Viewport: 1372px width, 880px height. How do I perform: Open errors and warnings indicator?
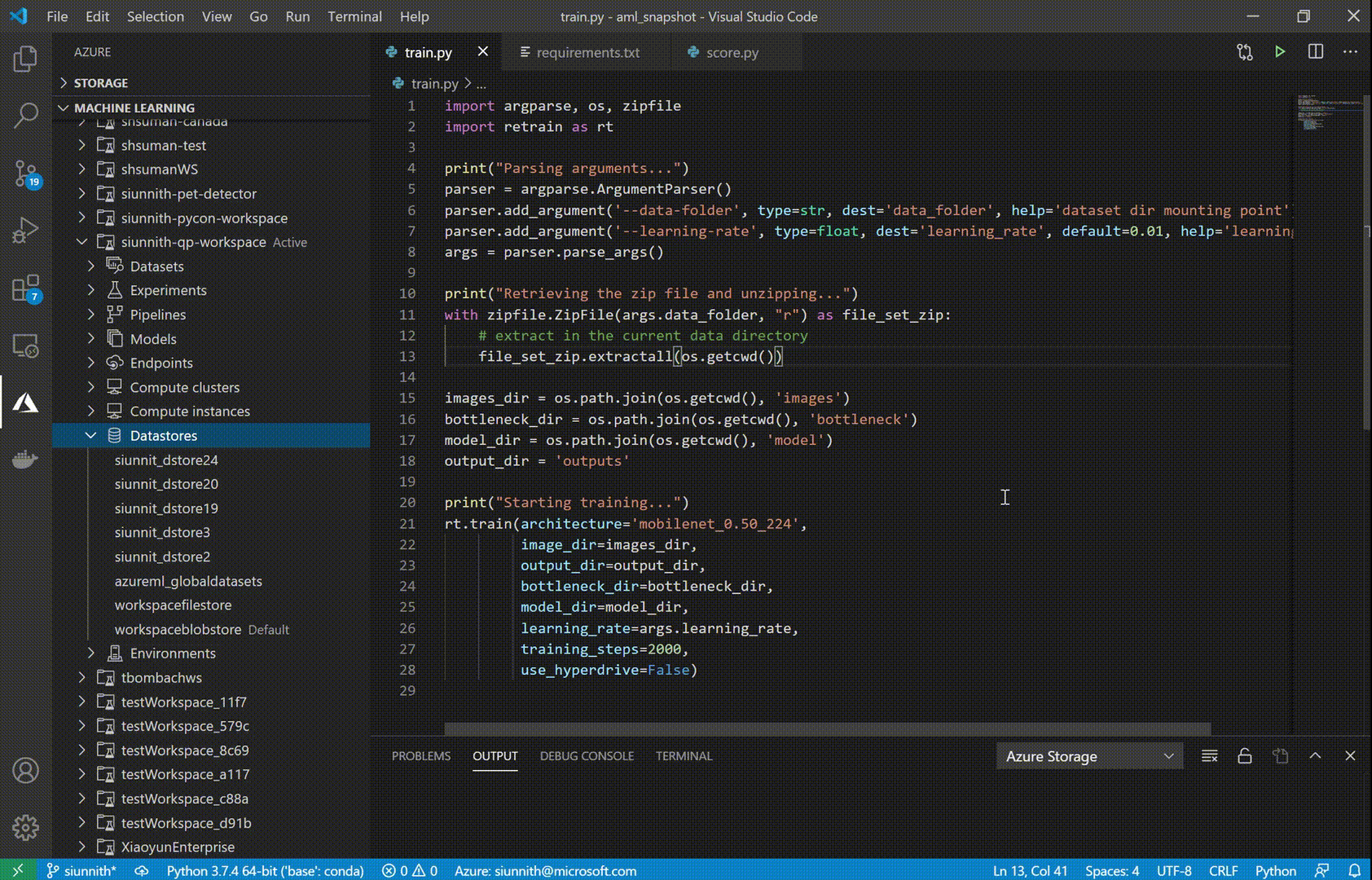coord(410,870)
